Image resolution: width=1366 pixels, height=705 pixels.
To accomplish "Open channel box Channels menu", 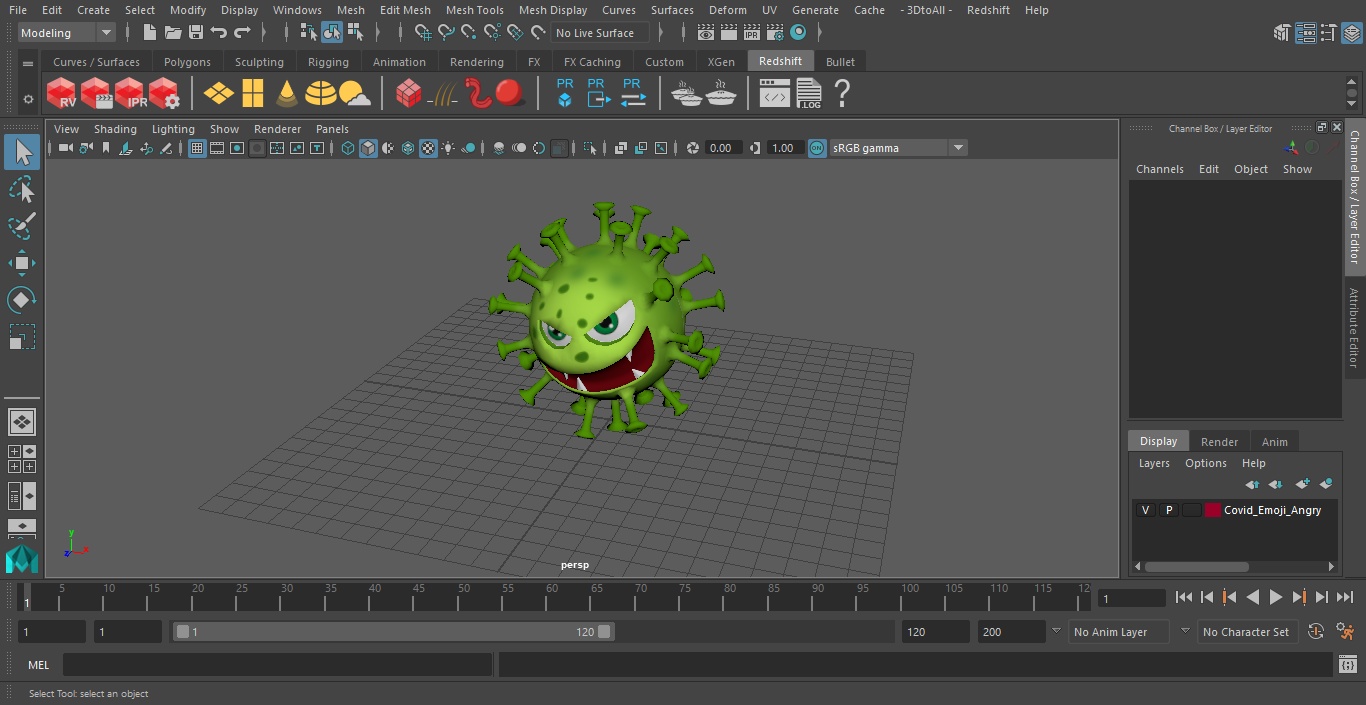I will coord(1160,169).
